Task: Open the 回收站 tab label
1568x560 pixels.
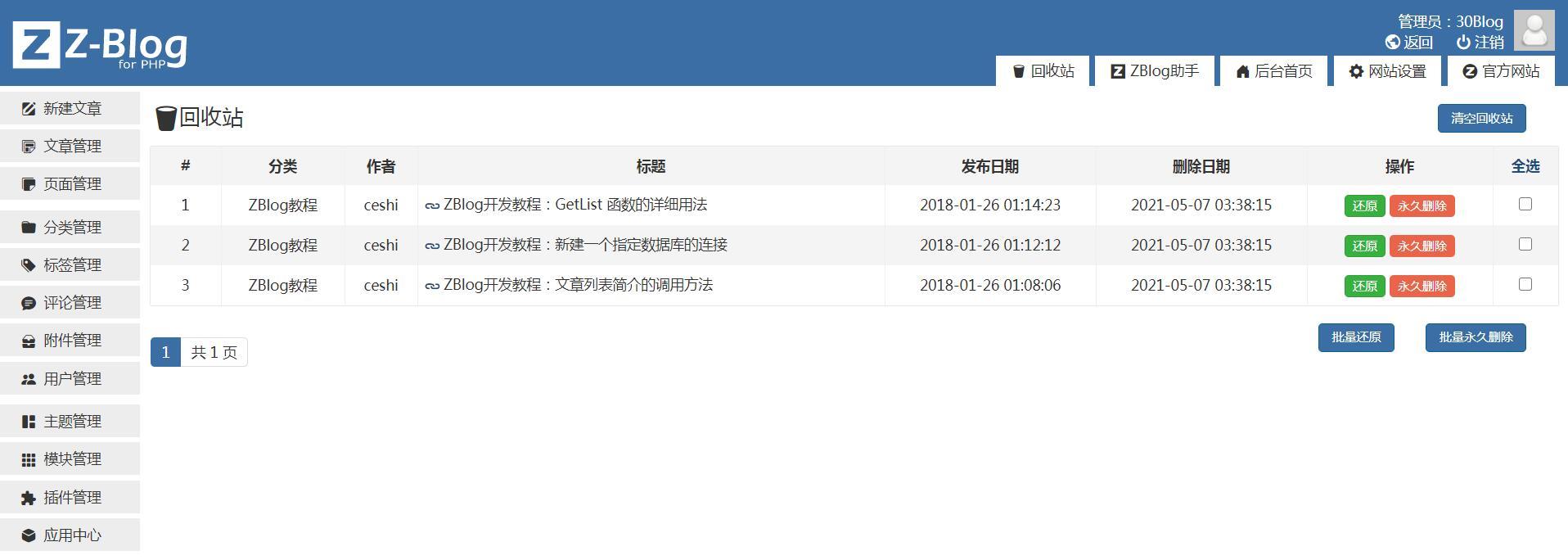Action: pyautogui.click(x=1052, y=71)
